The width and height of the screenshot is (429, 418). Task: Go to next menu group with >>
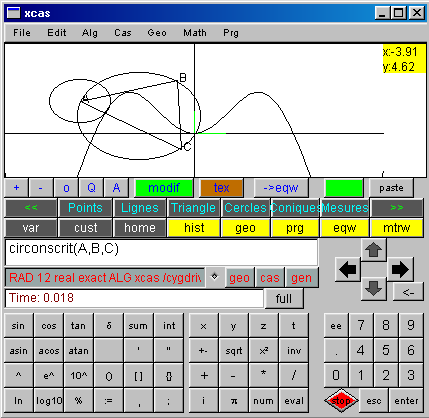[397, 208]
